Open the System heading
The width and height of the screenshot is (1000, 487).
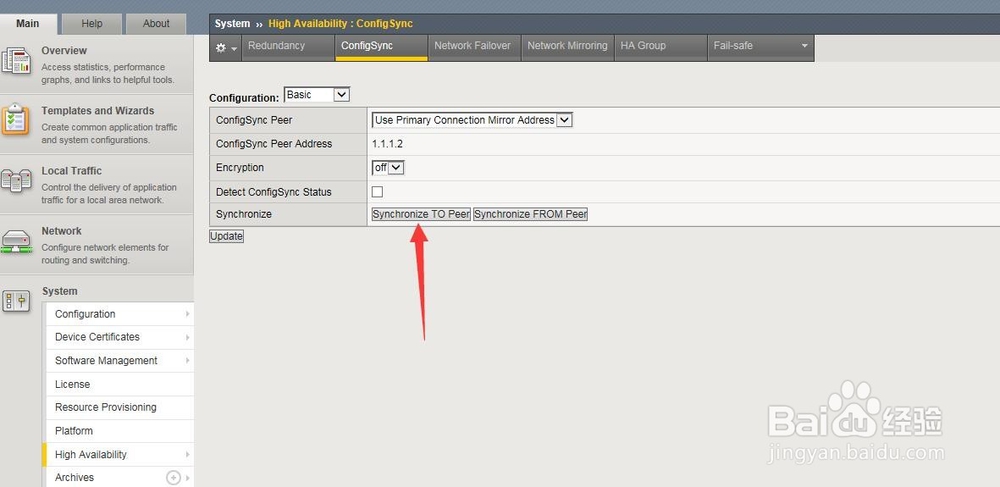point(59,291)
